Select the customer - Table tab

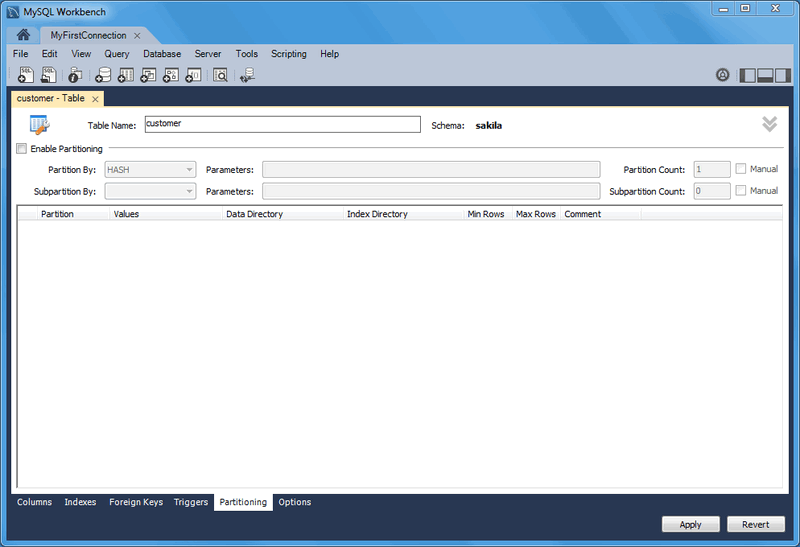51,98
